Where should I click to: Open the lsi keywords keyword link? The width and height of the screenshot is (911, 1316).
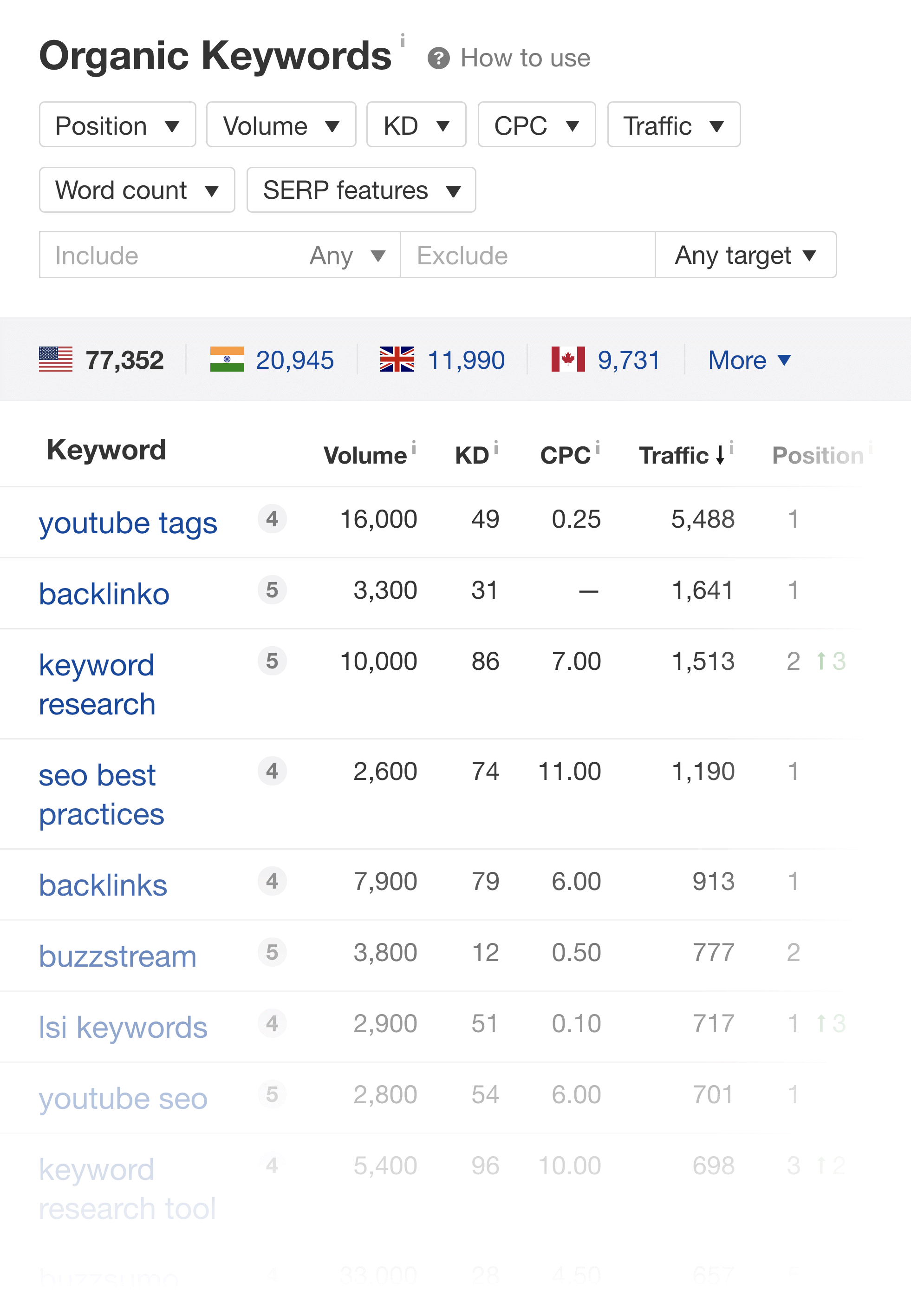pos(124,1028)
